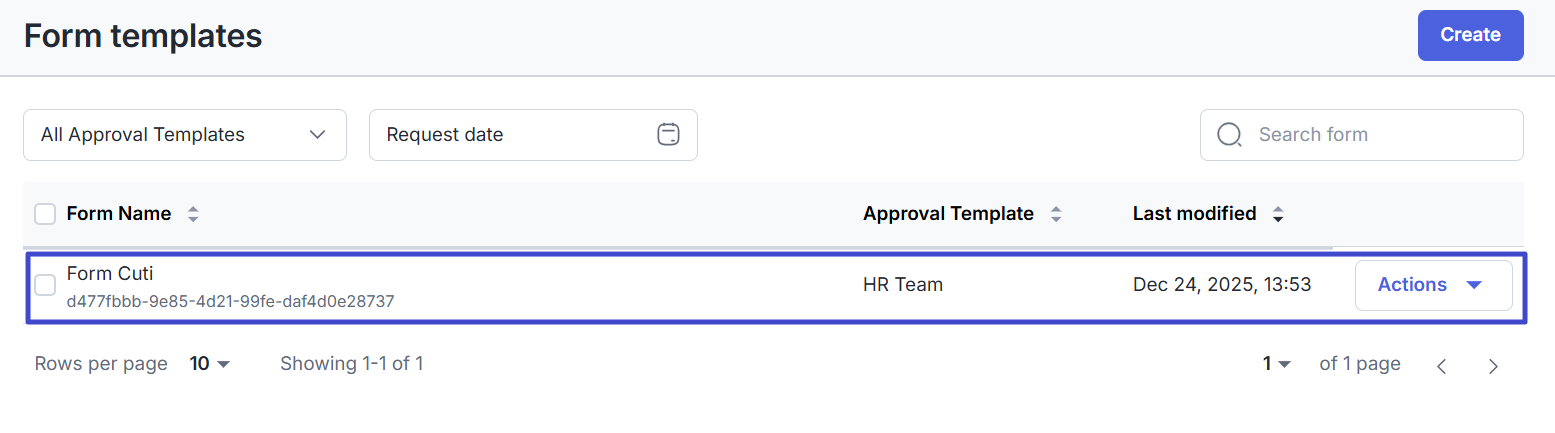Screen dimensions: 1555x433
Task: Open All Approval Templates dropdown
Action: coord(185,135)
